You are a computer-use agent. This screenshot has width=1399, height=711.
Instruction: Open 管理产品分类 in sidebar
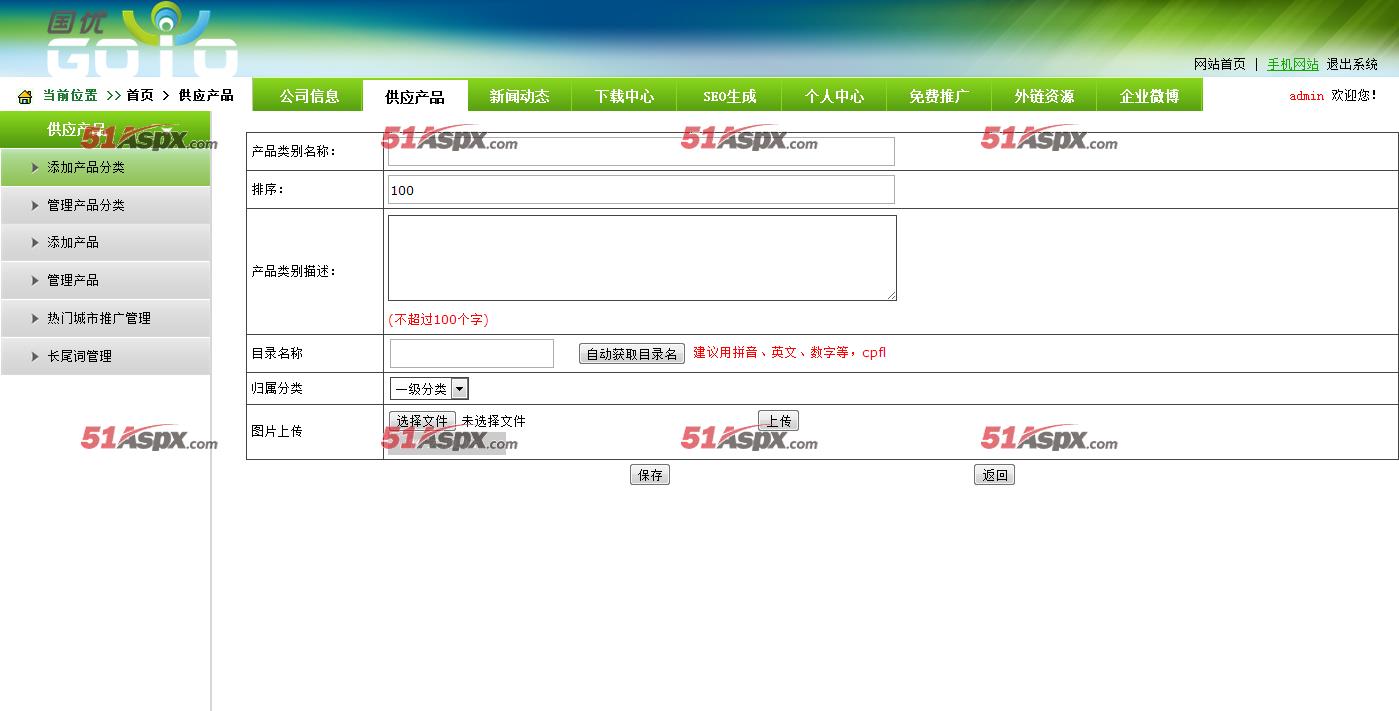coord(105,205)
